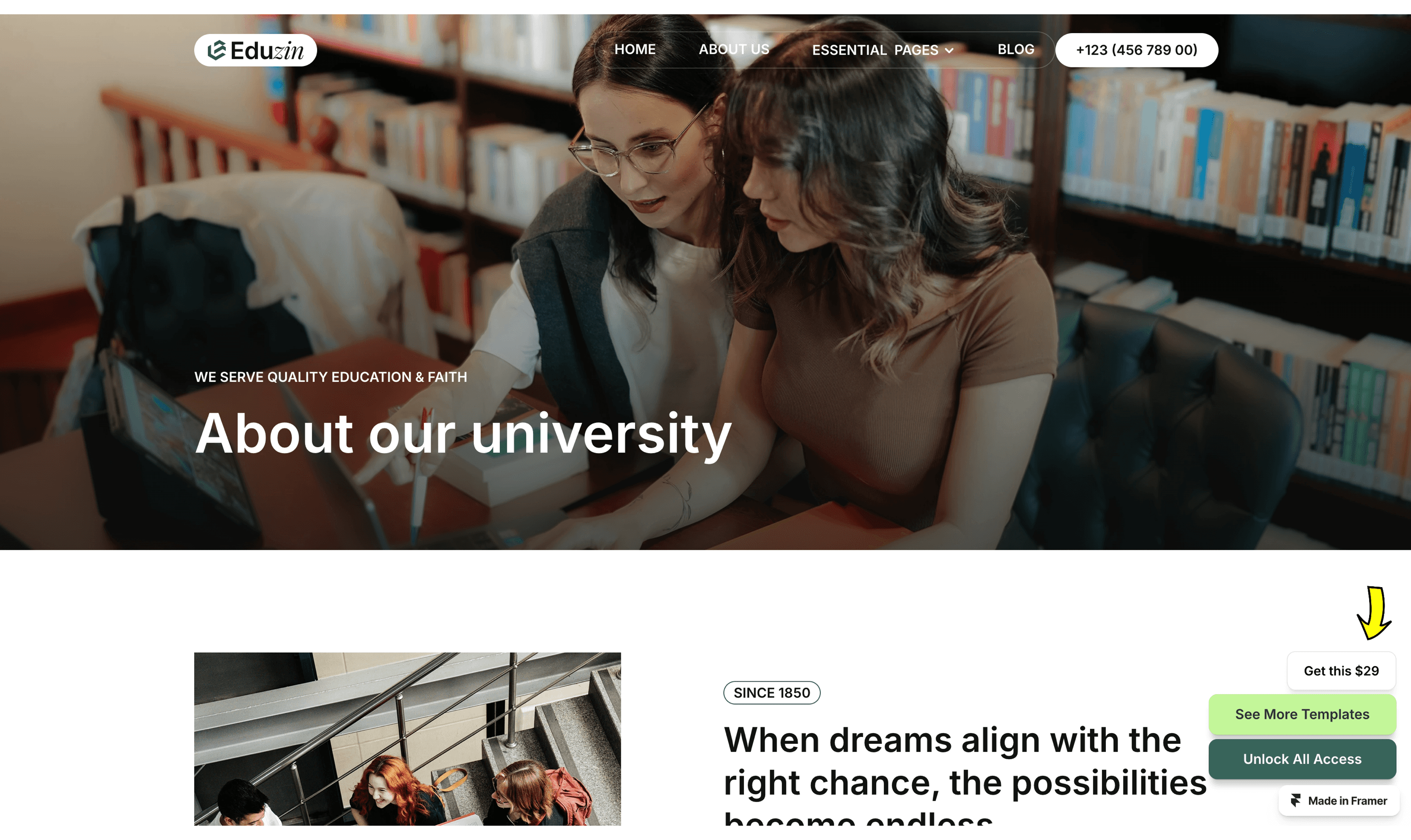
Task: Navigate to the Blog page
Action: pos(1016,49)
